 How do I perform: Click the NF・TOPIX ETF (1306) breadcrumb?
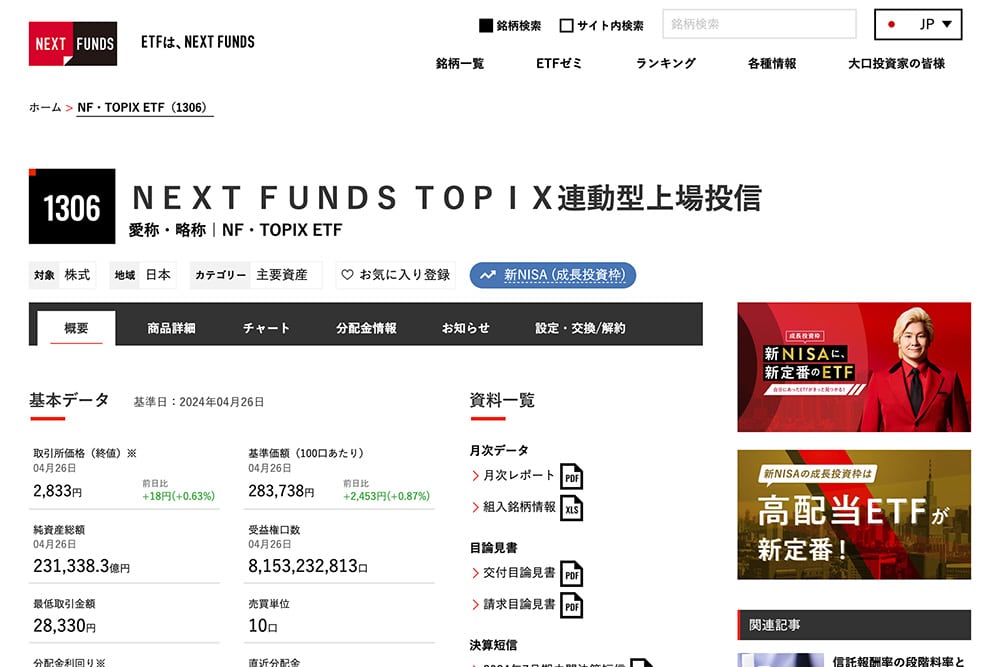coord(145,107)
